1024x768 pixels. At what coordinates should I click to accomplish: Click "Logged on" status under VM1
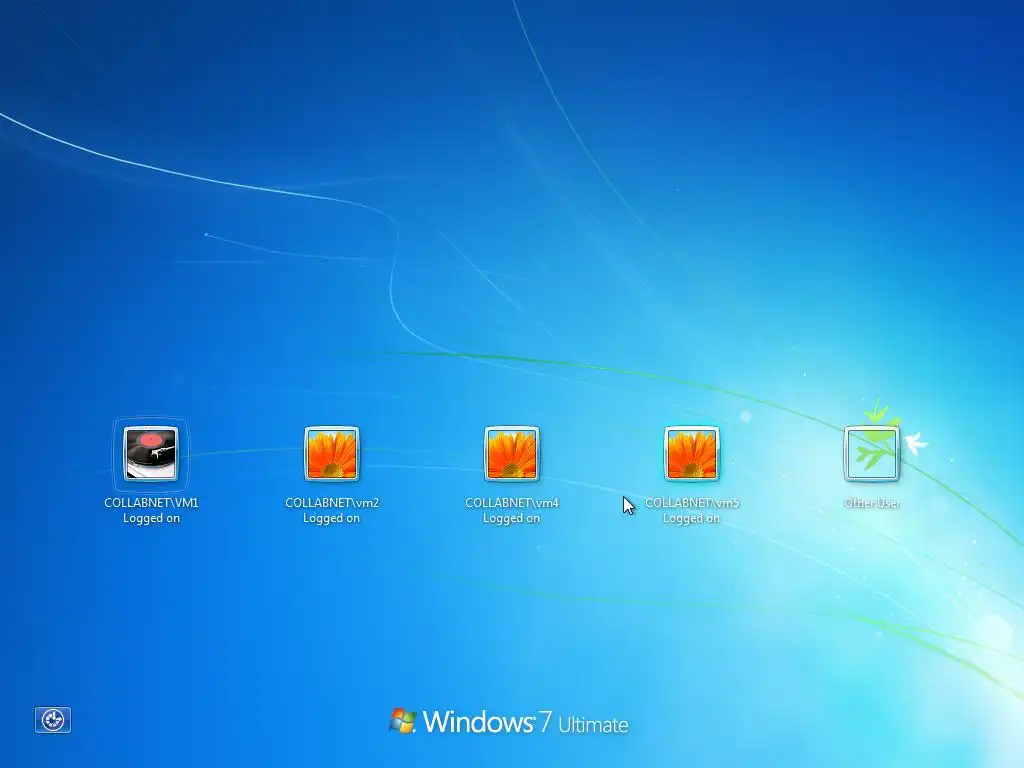(151, 519)
